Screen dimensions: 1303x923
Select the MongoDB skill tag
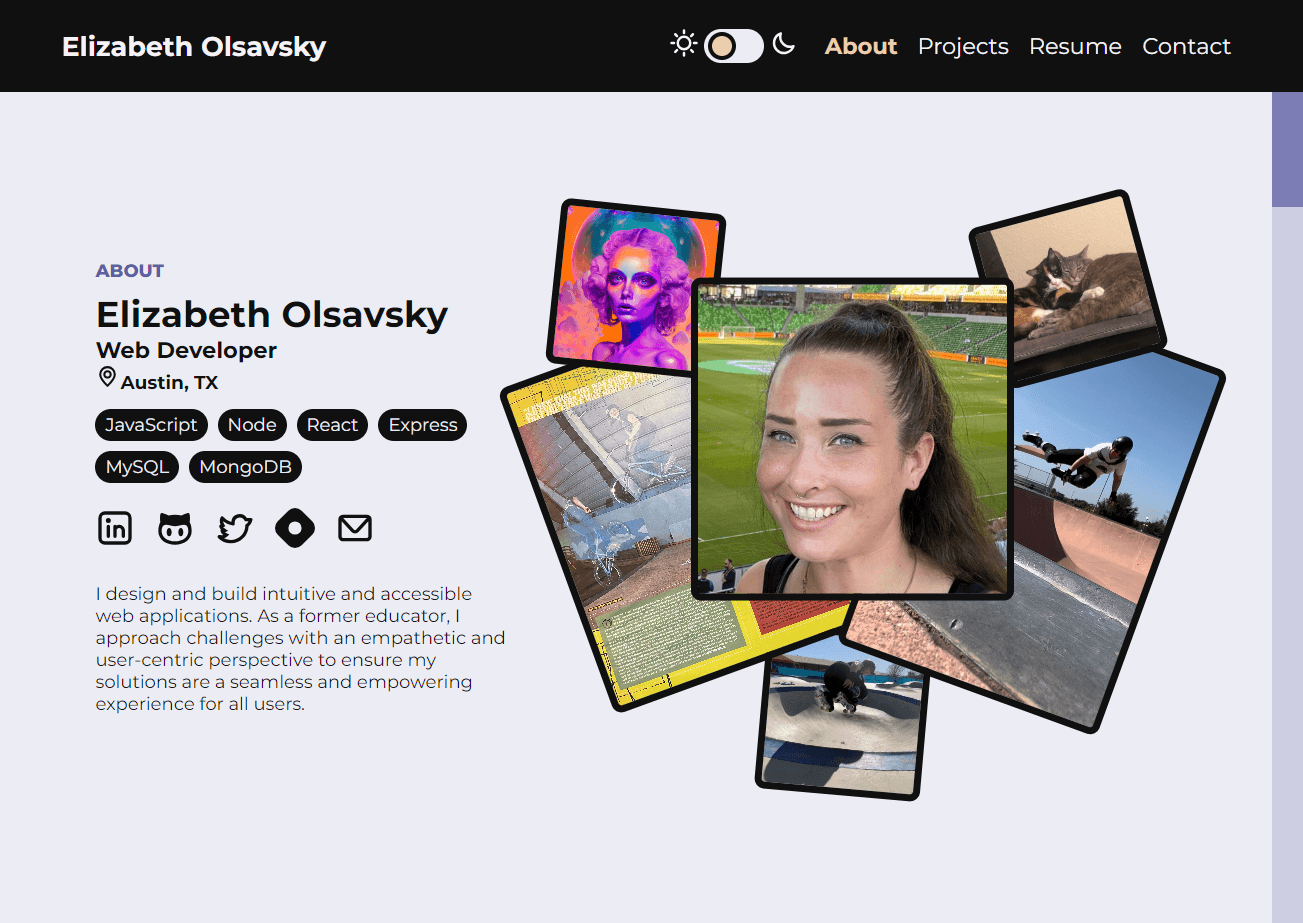[245, 467]
